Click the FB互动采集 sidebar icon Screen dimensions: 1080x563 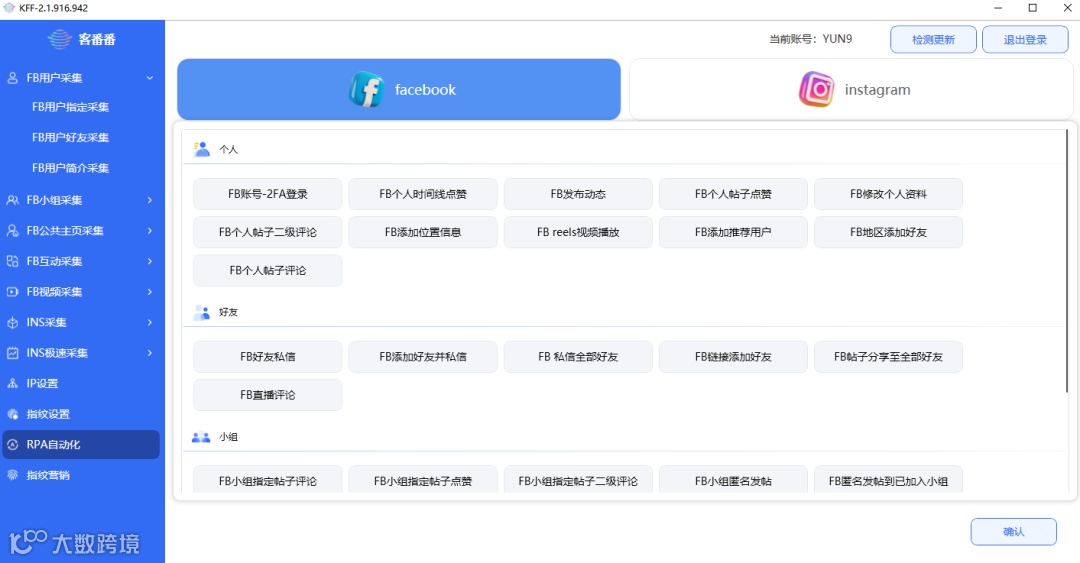pyautogui.click(x=12, y=261)
